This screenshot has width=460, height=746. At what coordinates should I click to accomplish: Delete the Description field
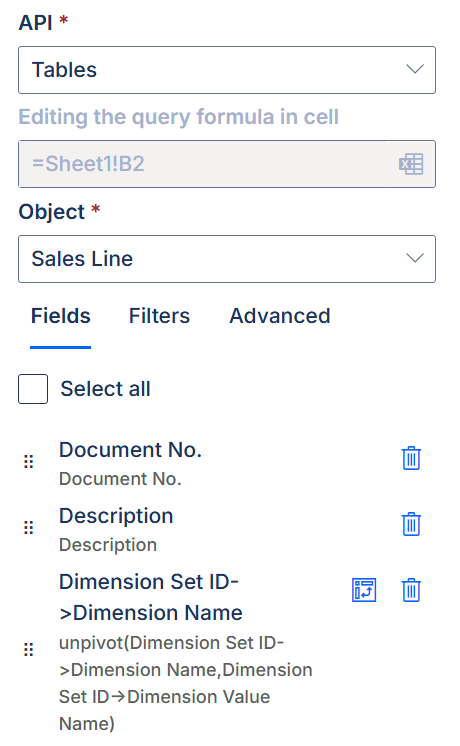[x=411, y=524]
